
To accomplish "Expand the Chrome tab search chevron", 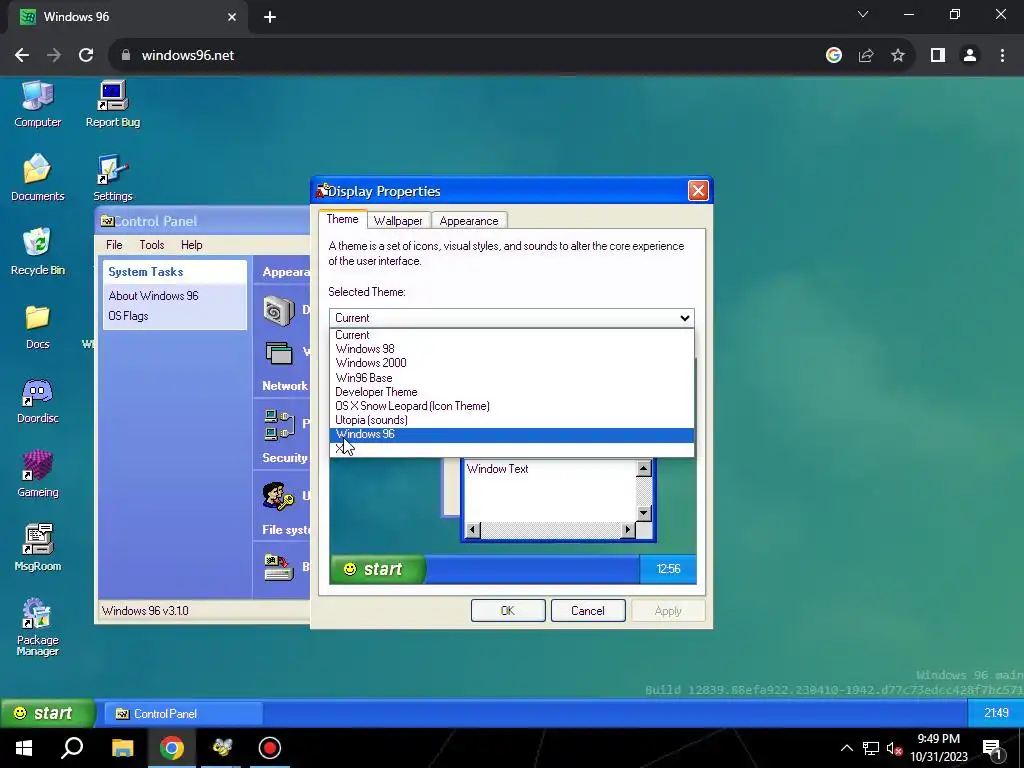I will coord(863,14).
